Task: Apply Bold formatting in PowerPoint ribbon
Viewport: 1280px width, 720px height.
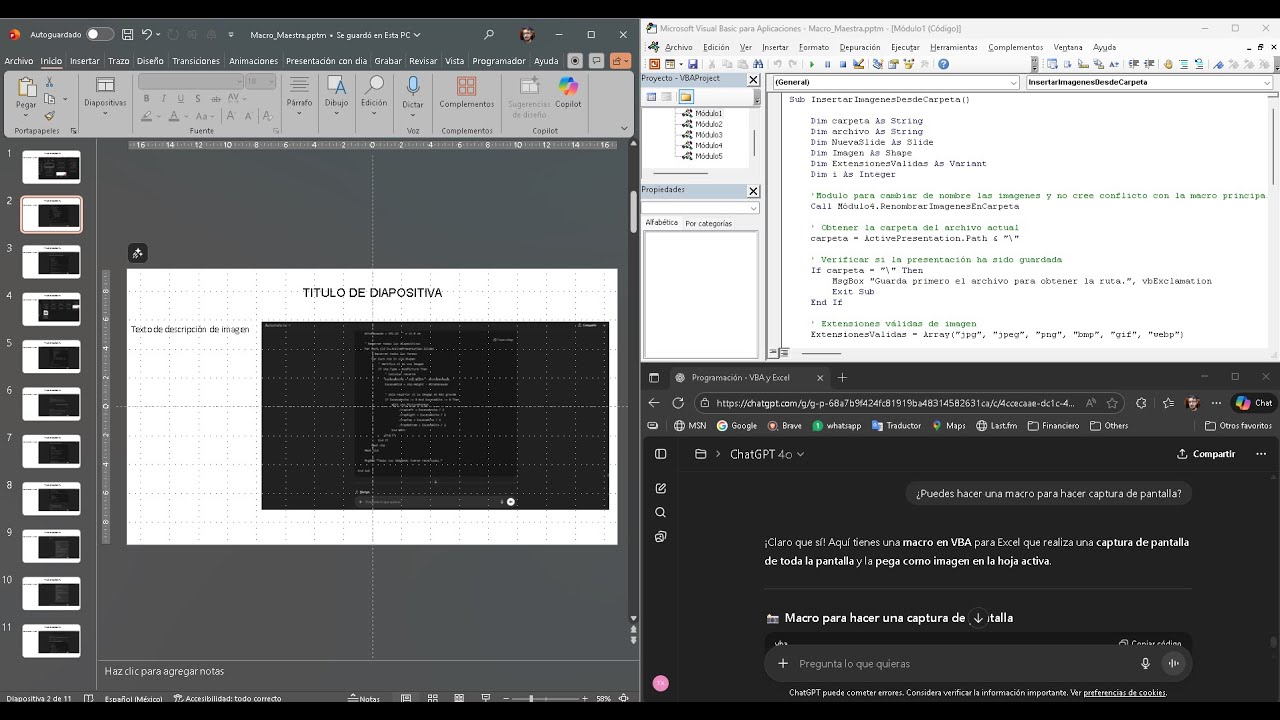Action: [x=147, y=98]
